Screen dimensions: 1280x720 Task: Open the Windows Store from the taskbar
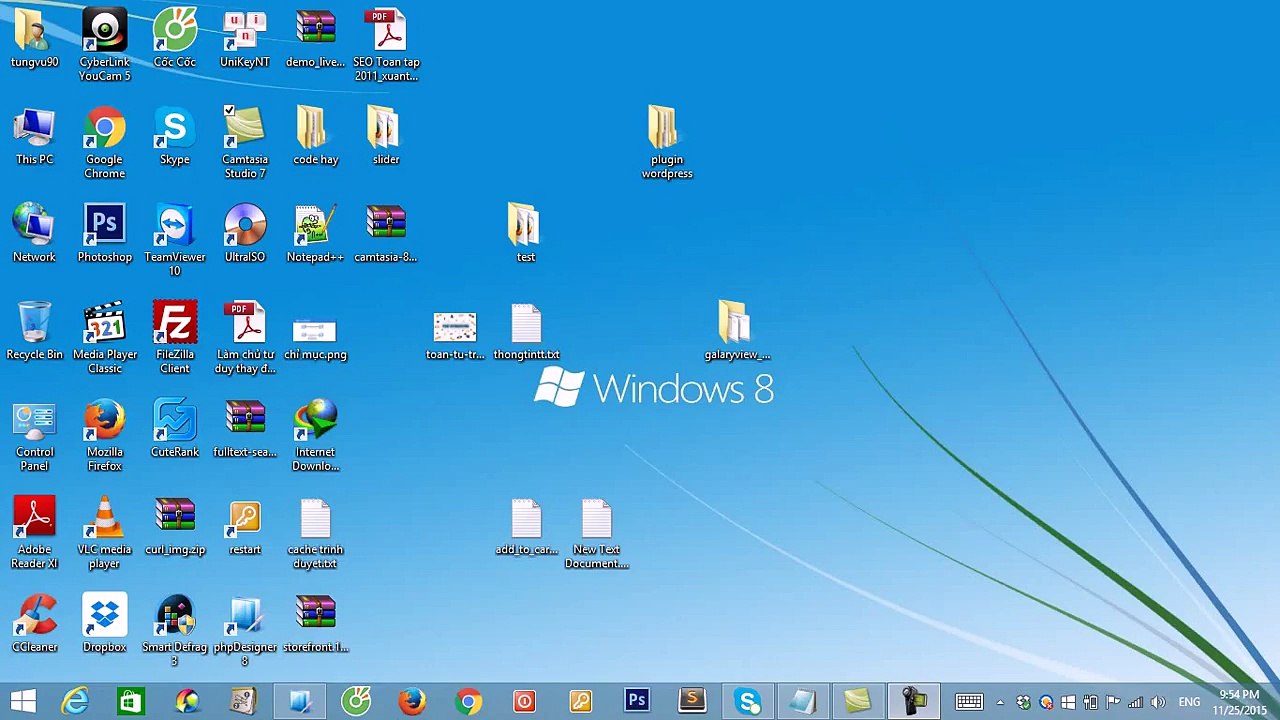tap(130, 701)
